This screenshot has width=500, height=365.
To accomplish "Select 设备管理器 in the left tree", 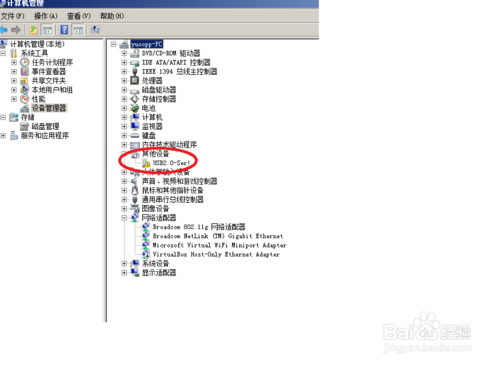I will (x=49, y=108).
